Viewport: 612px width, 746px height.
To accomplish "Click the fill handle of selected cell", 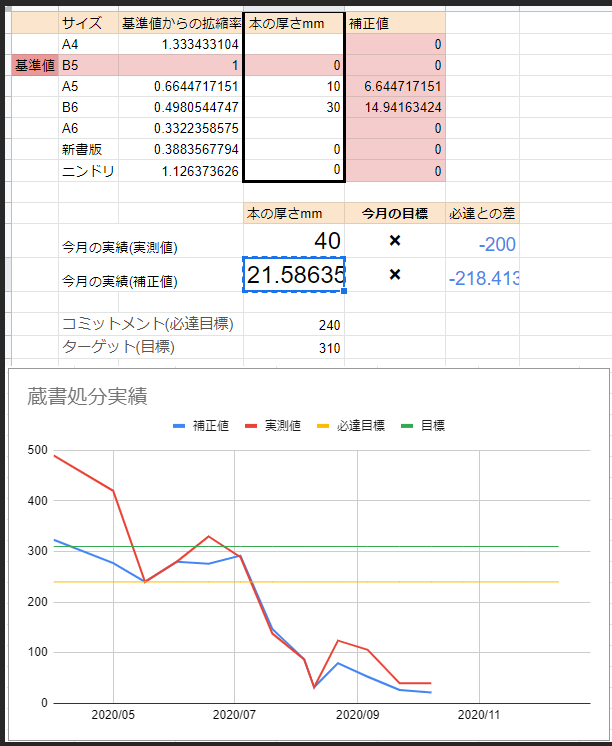I will point(344,291).
